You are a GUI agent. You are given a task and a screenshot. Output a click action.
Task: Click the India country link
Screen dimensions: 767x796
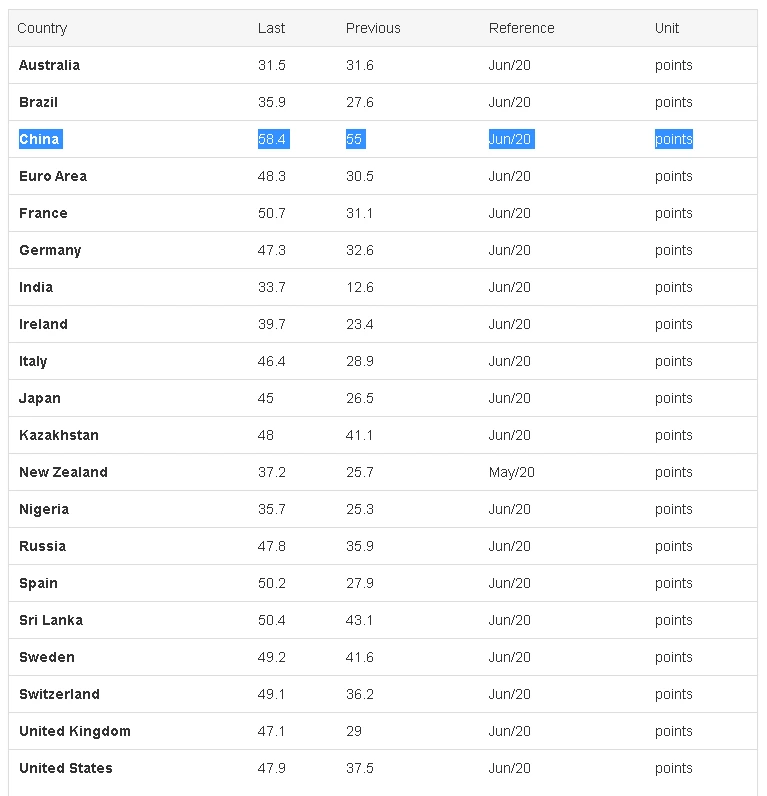36,287
